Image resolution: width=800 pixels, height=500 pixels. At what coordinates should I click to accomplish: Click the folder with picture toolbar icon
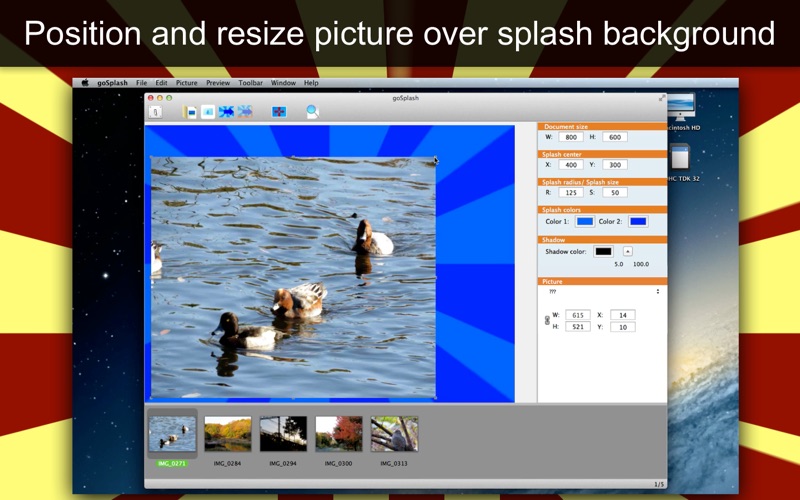[189, 112]
